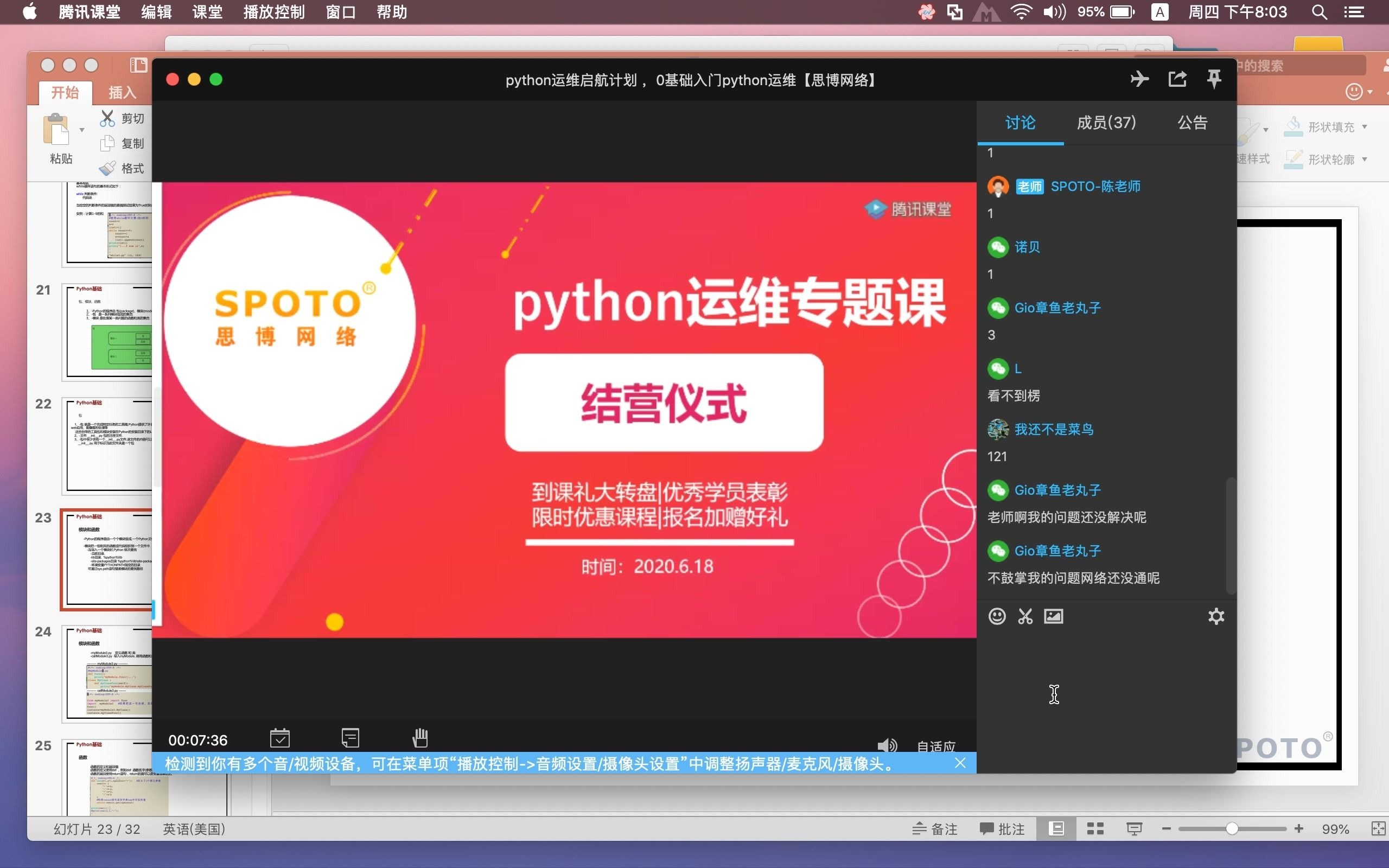Open the emoji picker in chat
Screen dimensions: 1389x868
point(997,616)
